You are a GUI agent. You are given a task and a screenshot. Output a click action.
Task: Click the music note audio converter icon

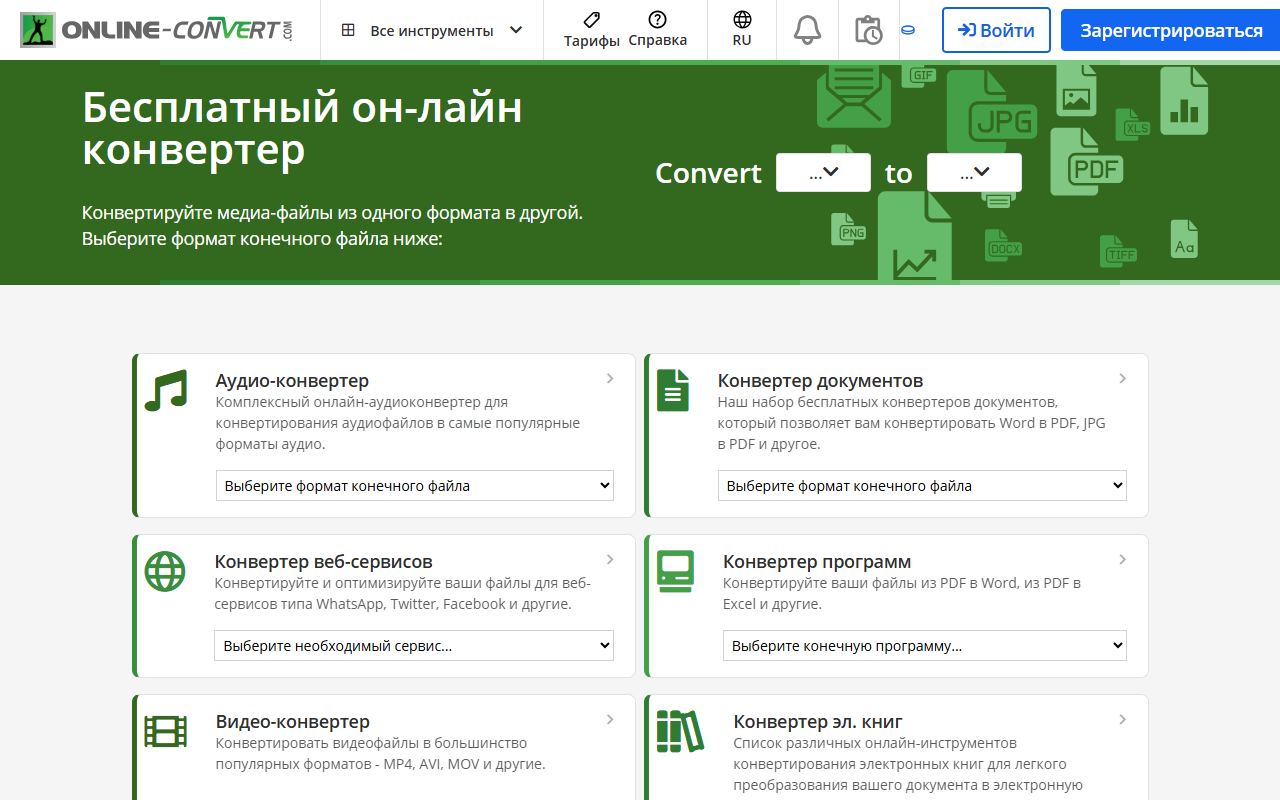point(166,391)
